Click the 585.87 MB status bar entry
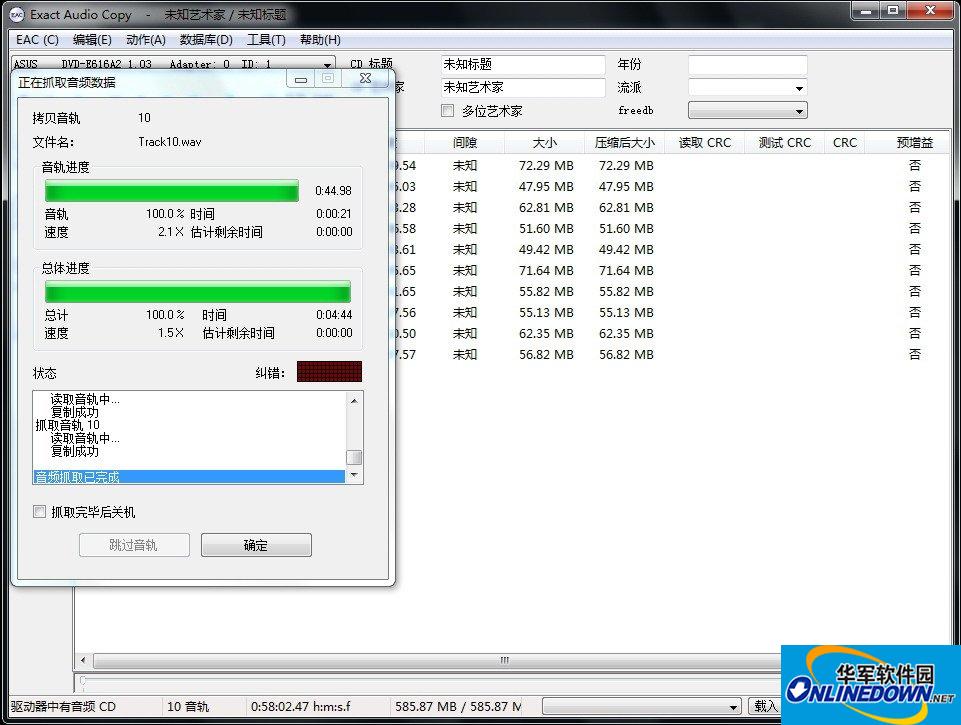The height and width of the screenshot is (725, 961). 458,707
